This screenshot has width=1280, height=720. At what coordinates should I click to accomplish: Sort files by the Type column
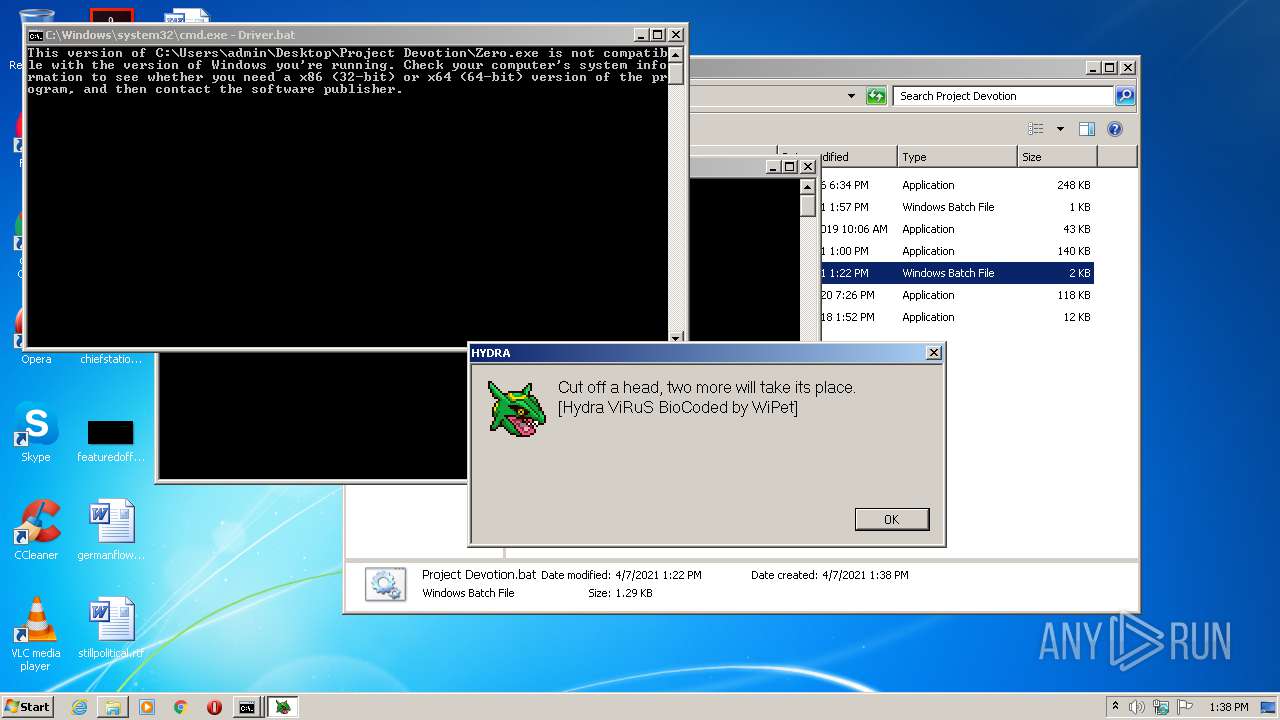(x=957, y=157)
